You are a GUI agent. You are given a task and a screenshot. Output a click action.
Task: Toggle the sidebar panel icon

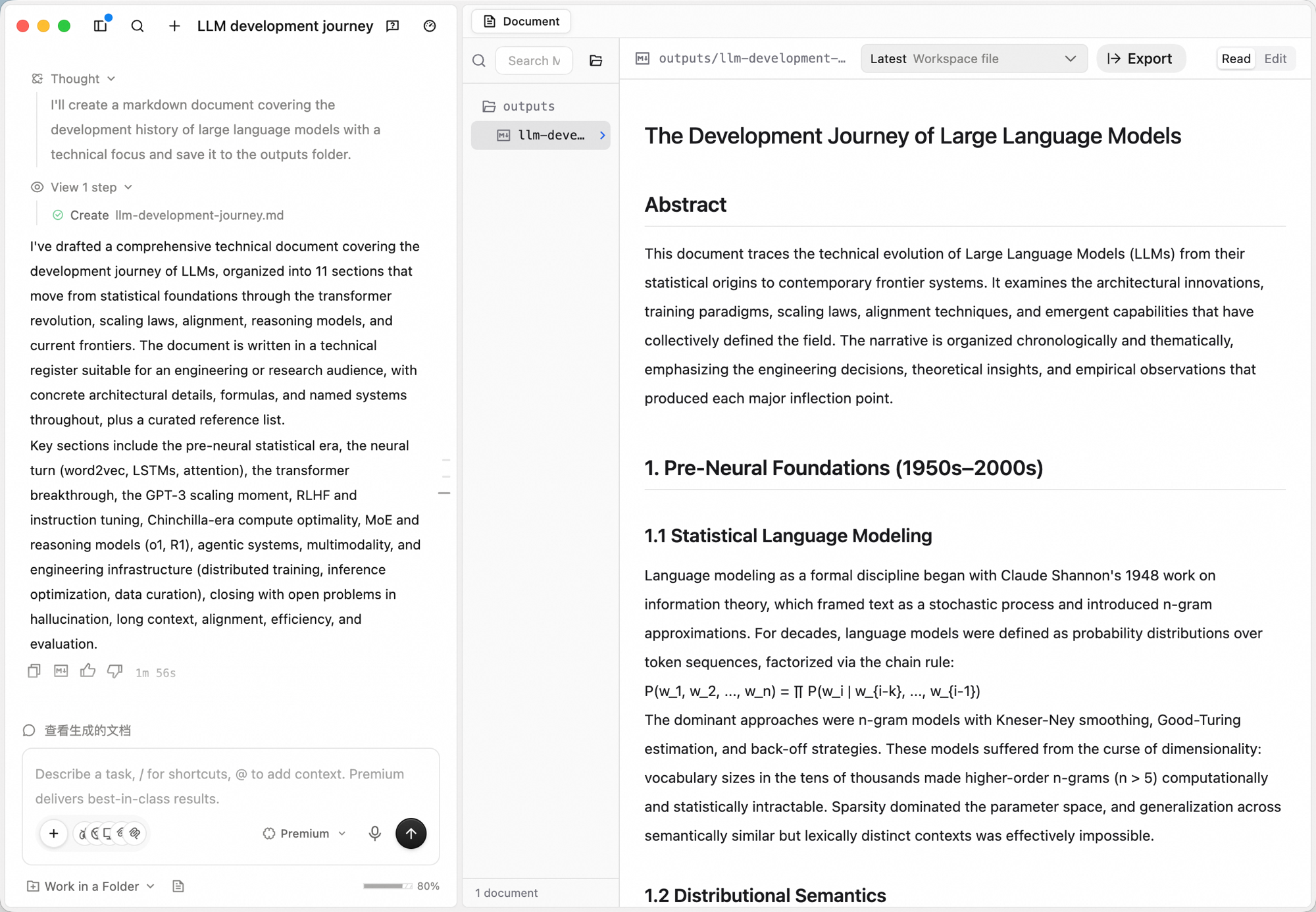point(101,26)
